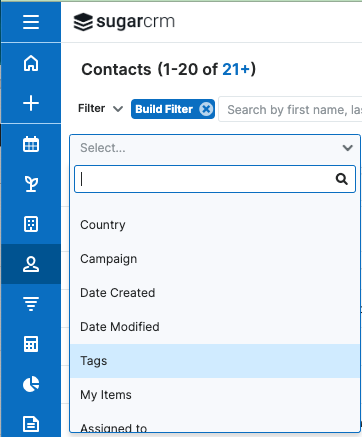Expand the Filter dropdown
362x437 pixels.
click(100, 109)
